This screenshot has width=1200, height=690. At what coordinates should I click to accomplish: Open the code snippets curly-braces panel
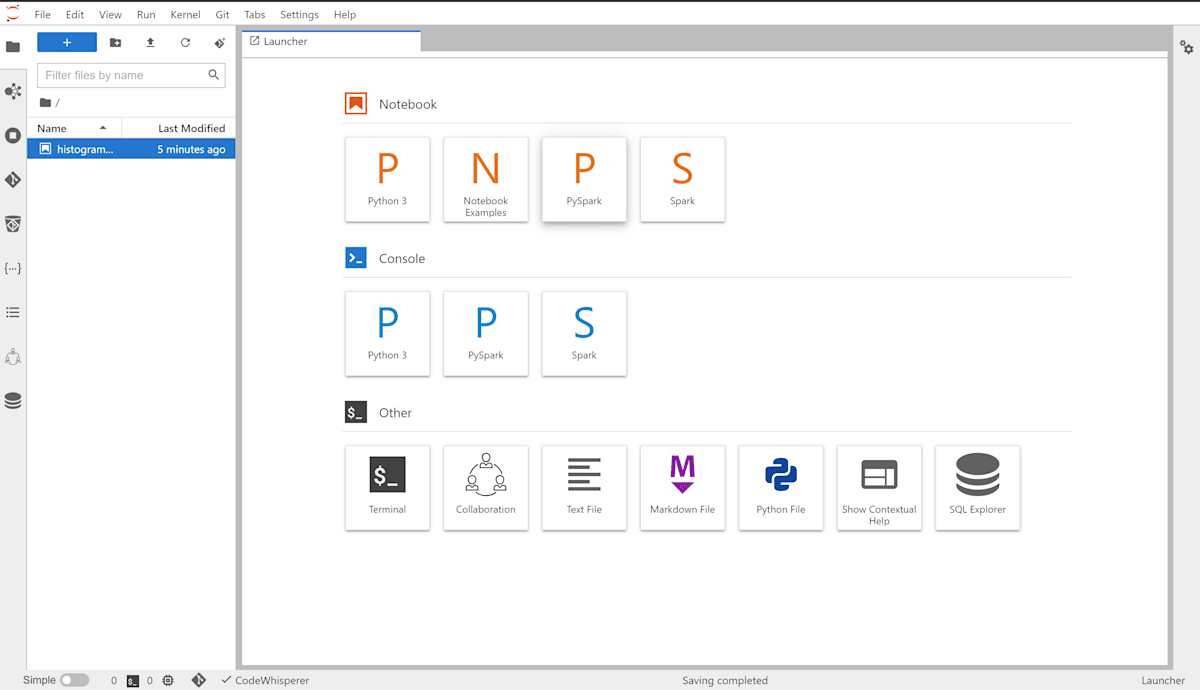click(13, 268)
